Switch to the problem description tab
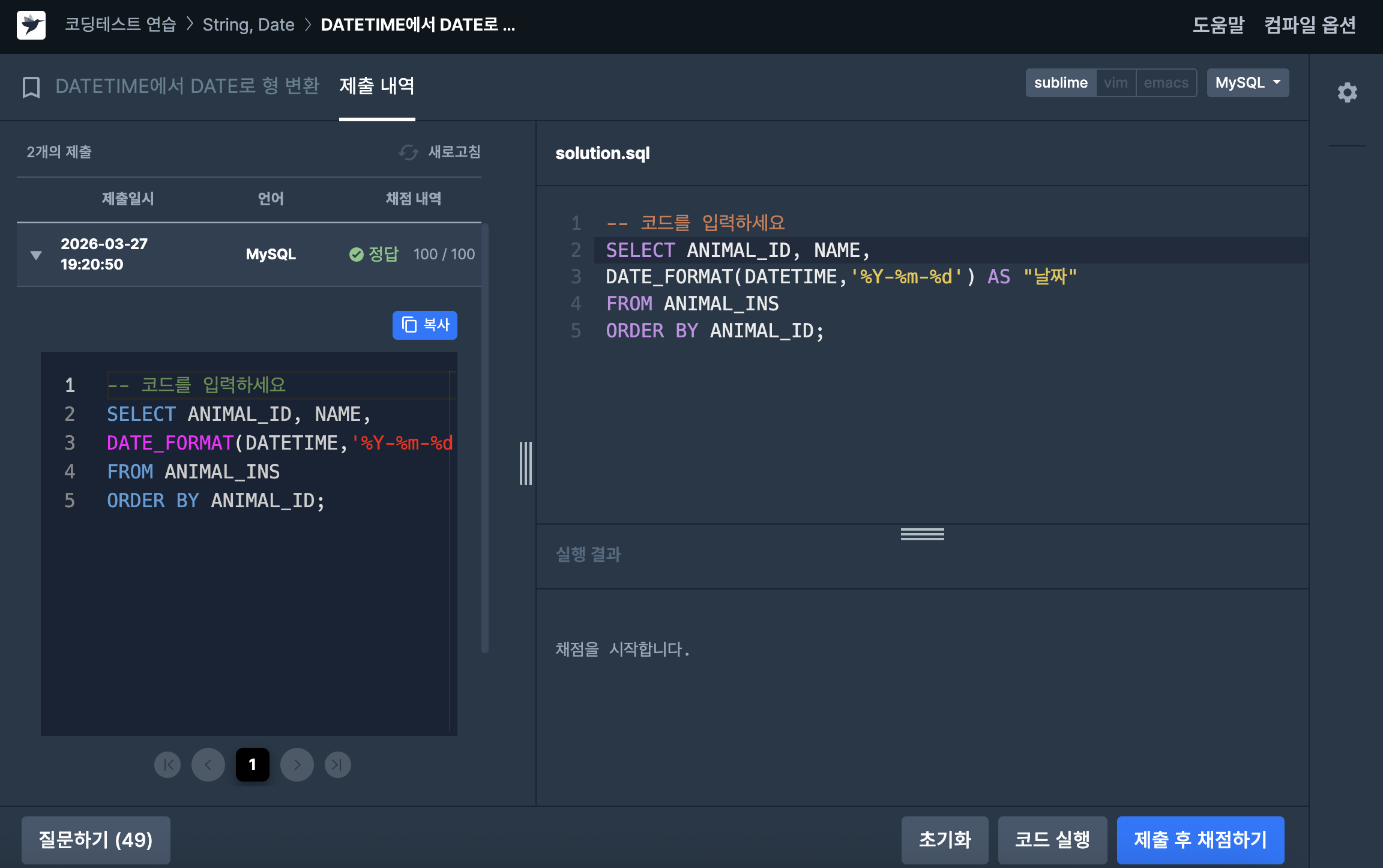Image resolution: width=1383 pixels, height=868 pixels. pos(187,86)
